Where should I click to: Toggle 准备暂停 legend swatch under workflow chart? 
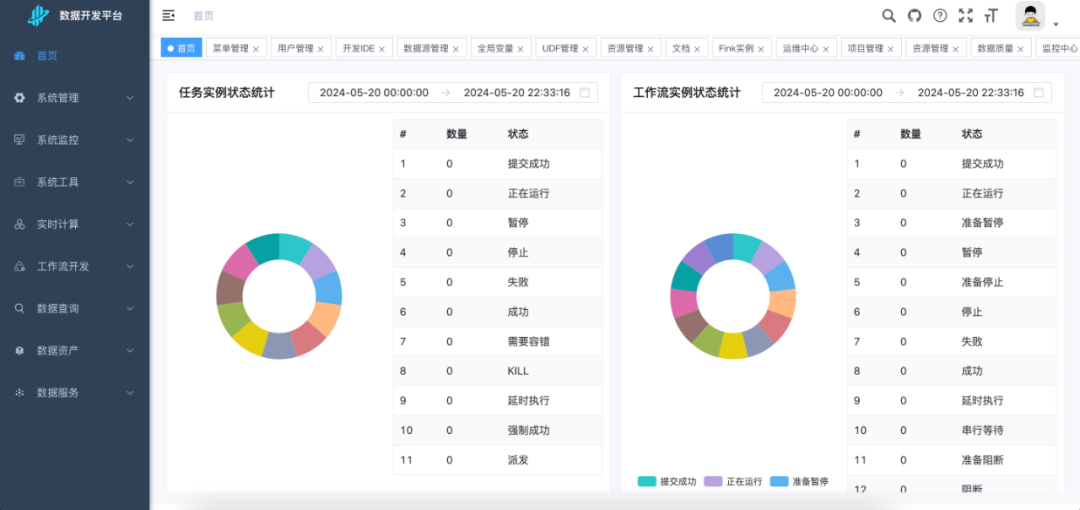click(778, 481)
